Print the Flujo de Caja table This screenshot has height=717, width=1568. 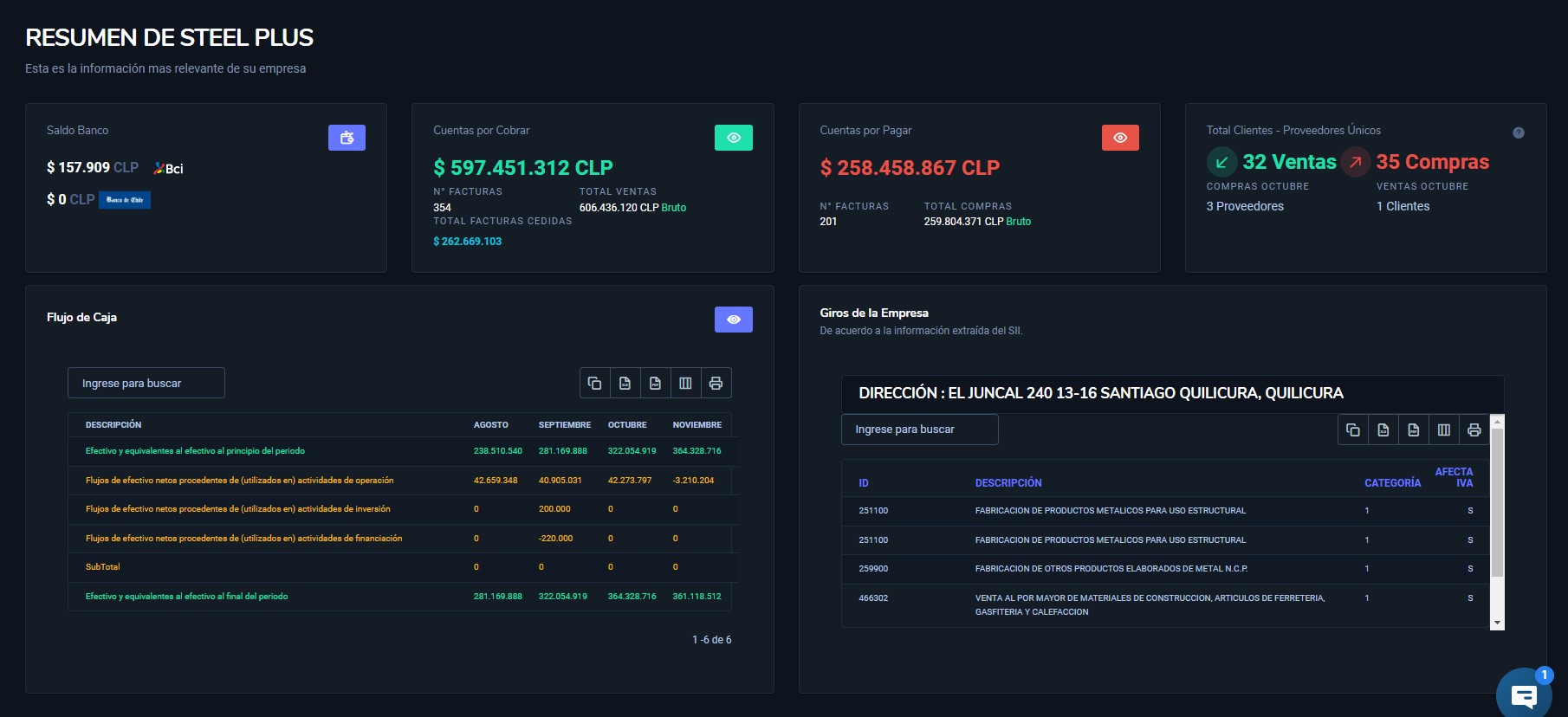click(716, 383)
